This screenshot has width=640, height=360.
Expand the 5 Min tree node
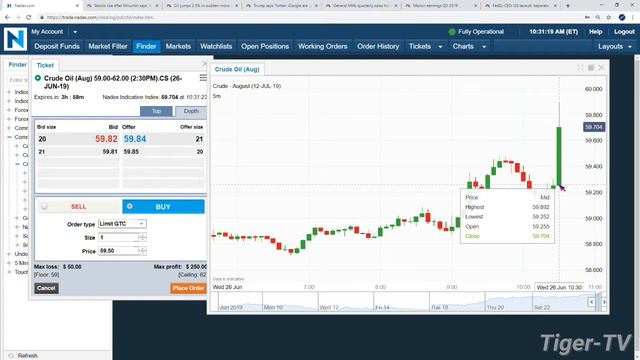click(x=9, y=263)
